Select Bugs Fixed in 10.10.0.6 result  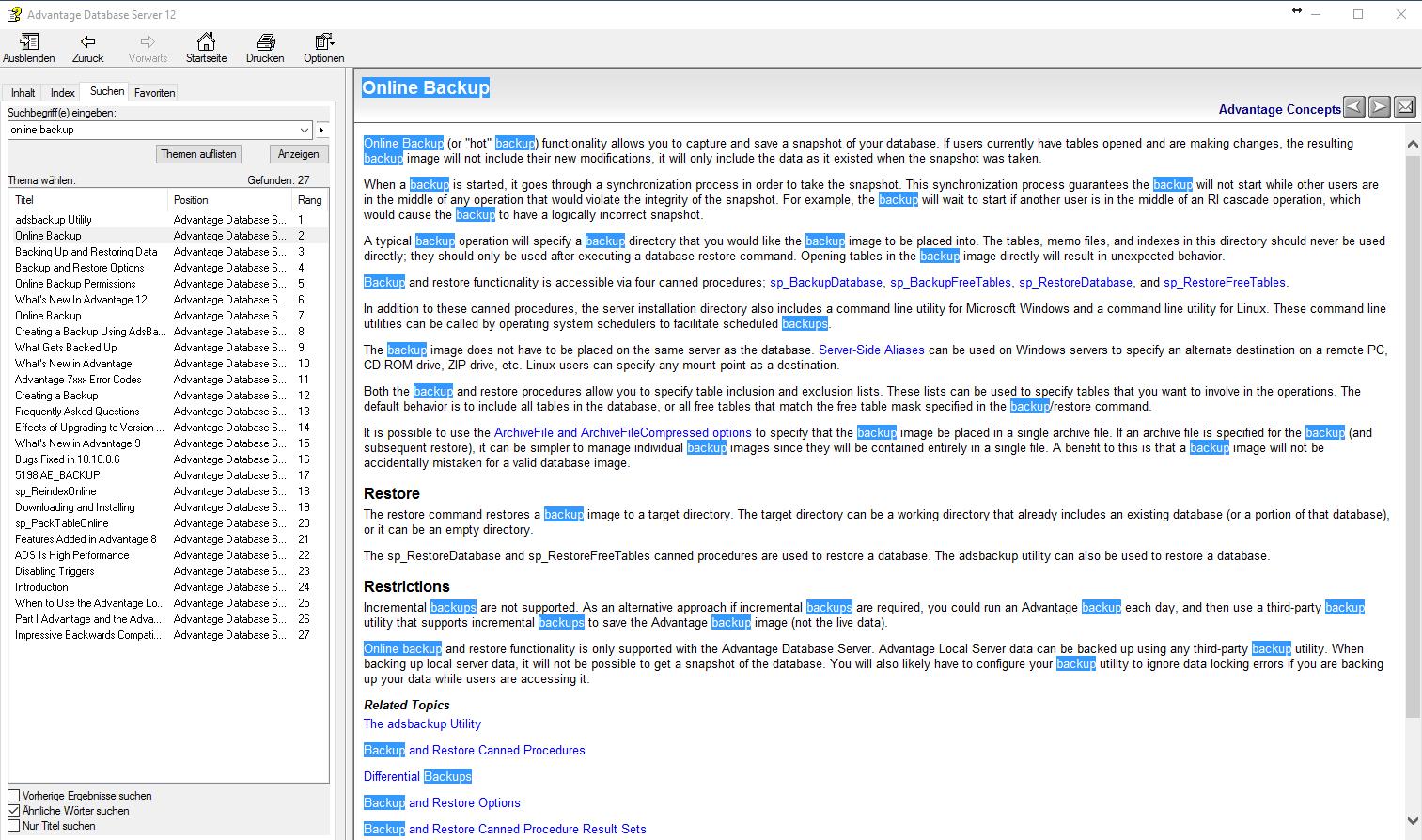tap(169, 459)
